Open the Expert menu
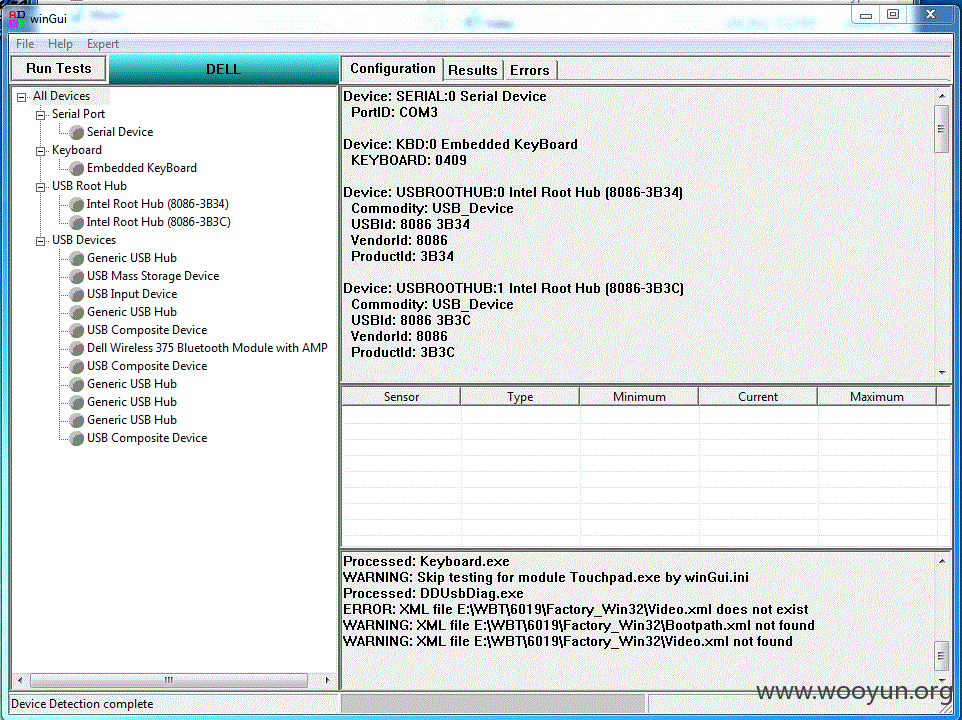The width and height of the screenshot is (962, 720). point(102,44)
